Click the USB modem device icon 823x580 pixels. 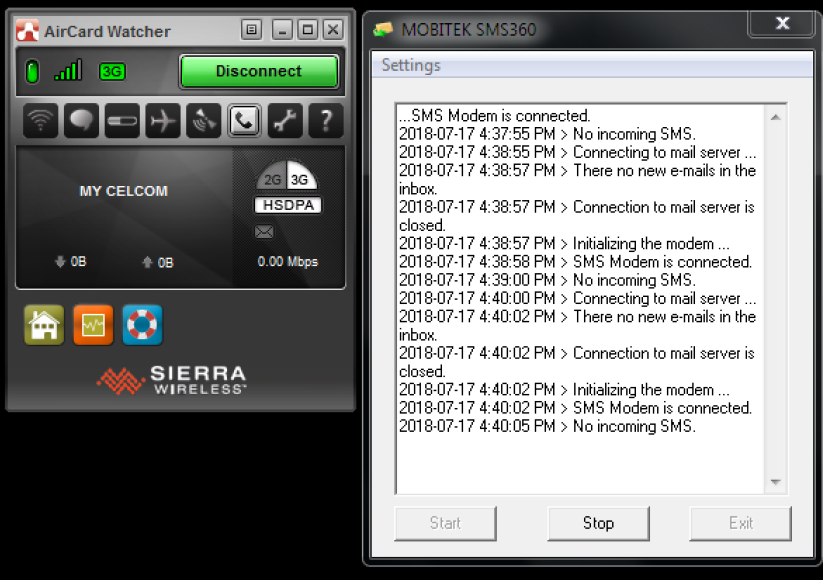point(122,121)
